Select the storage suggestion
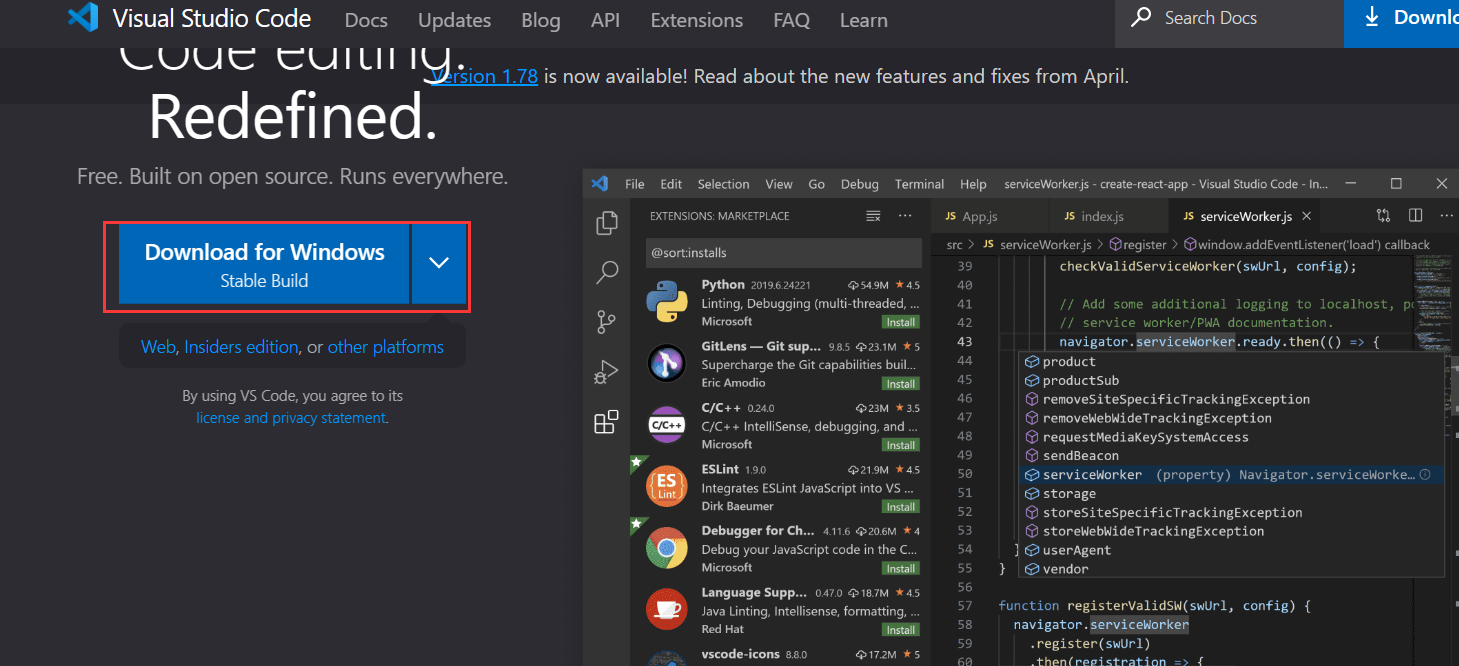The height and width of the screenshot is (666, 1459). pyautogui.click(x=1231, y=494)
